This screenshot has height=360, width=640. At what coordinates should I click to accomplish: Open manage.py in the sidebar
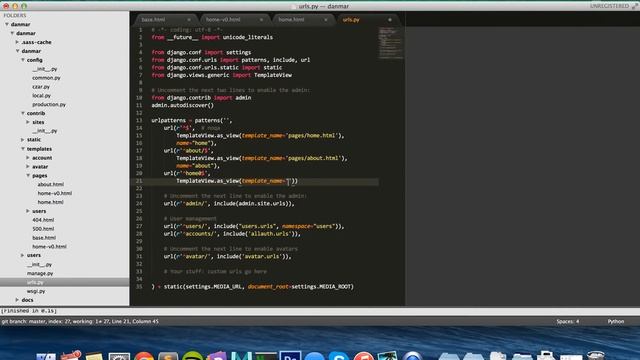click(x=40, y=273)
